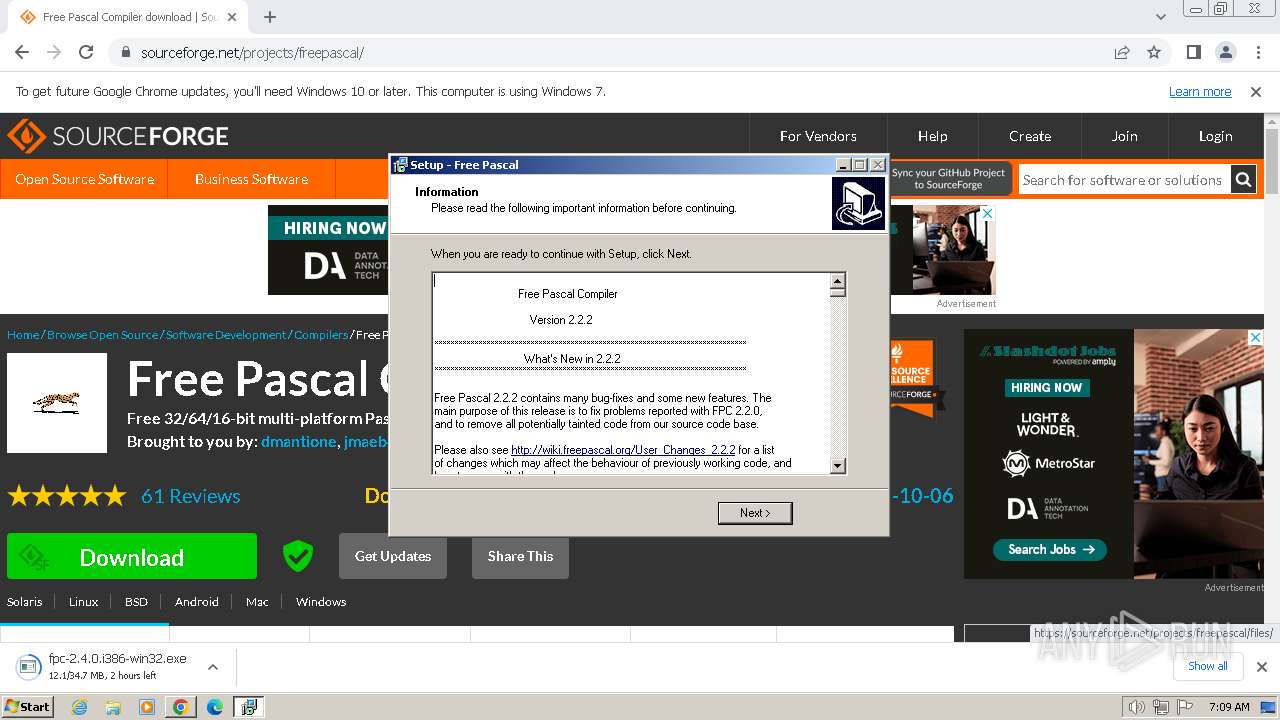Open the Chrome profile icon
This screenshot has width=1280, height=720.
(x=1226, y=52)
